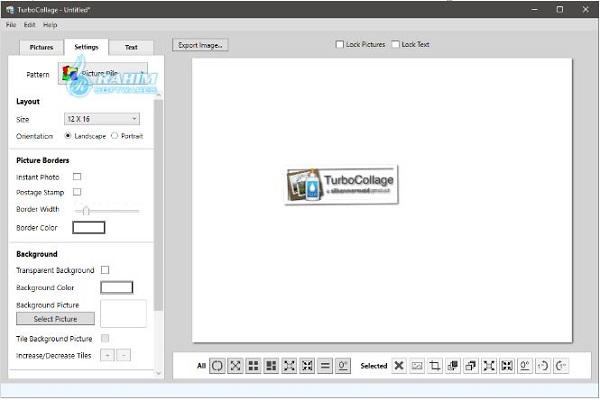
Task: Open the Help menu
Action: tap(50, 25)
